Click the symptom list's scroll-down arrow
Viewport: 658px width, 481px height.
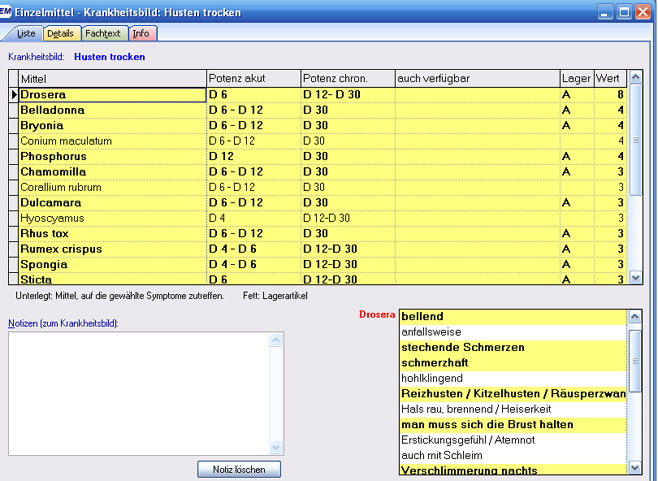click(634, 469)
